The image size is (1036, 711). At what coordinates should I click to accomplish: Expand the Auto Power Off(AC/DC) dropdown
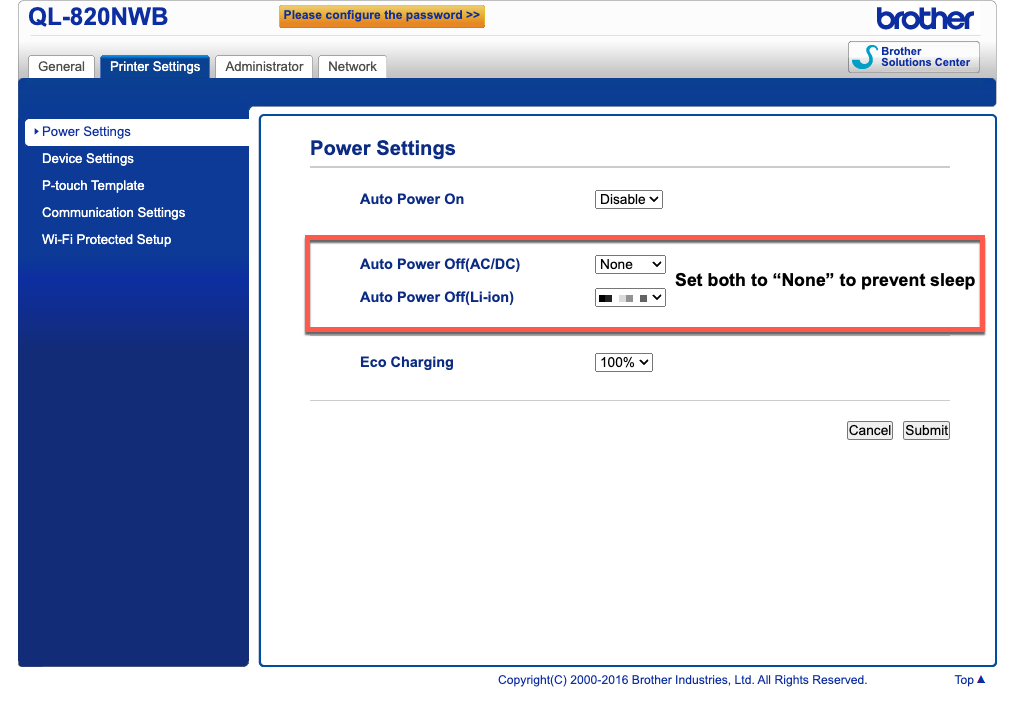click(630, 264)
